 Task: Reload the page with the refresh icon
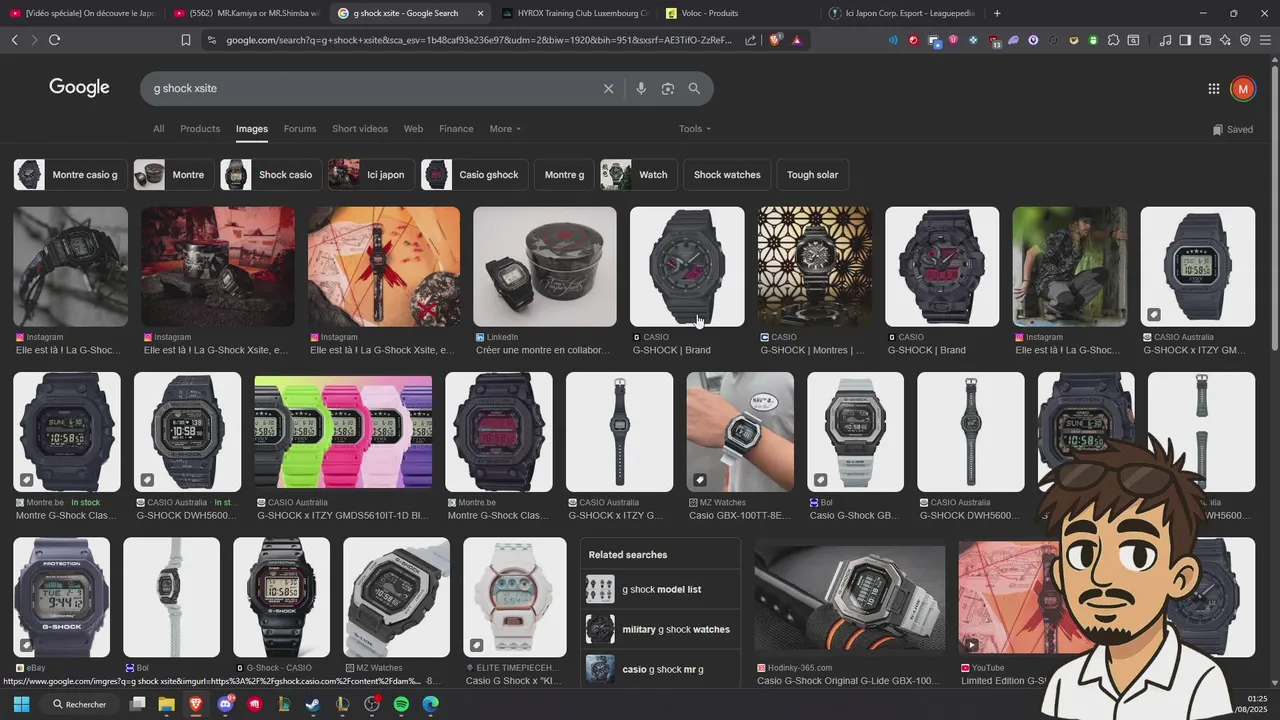(x=54, y=40)
